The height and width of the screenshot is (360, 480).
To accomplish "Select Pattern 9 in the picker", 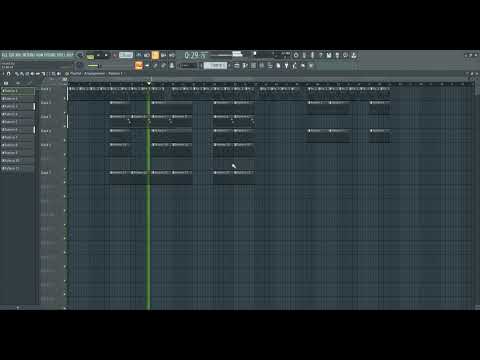I will pos(18,153).
